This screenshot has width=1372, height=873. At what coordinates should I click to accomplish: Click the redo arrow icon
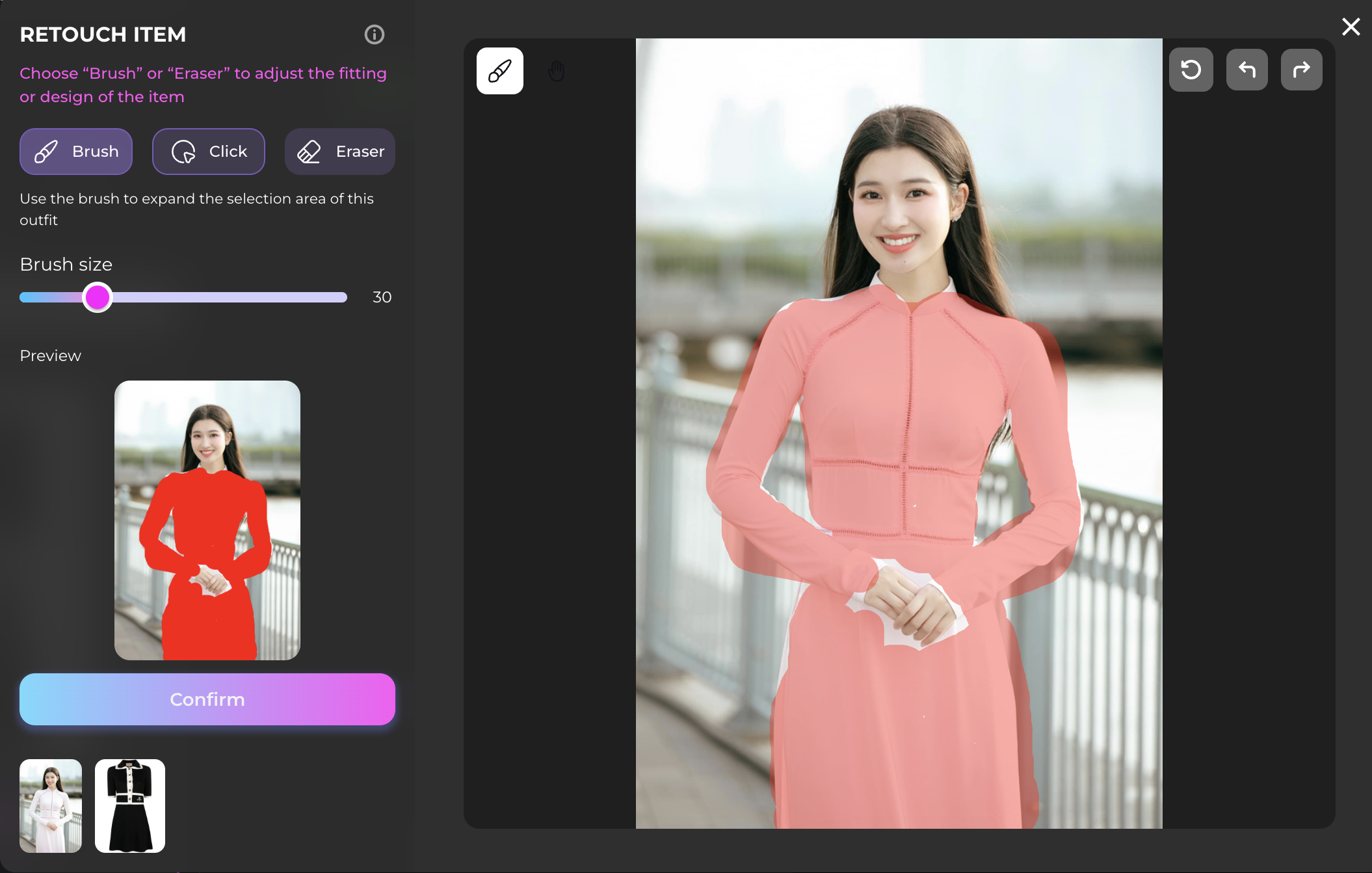click(1301, 70)
